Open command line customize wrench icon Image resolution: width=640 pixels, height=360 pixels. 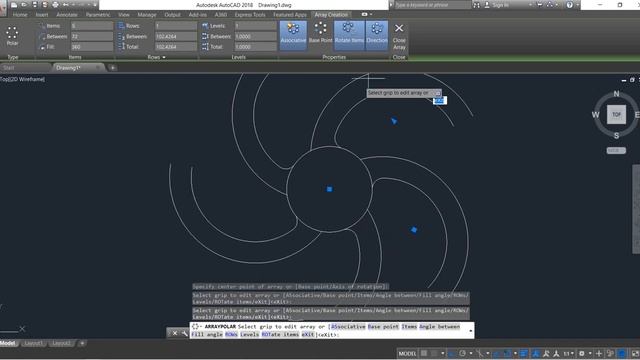pyautogui.click(x=184, y=333)
